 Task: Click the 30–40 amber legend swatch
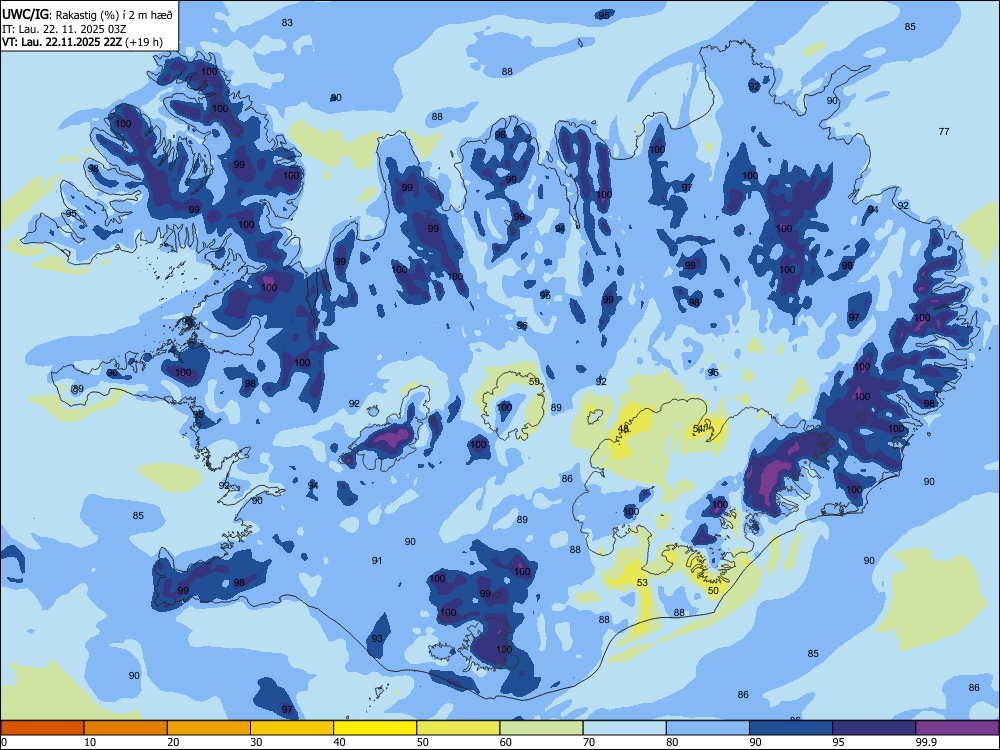pos(292,728)
